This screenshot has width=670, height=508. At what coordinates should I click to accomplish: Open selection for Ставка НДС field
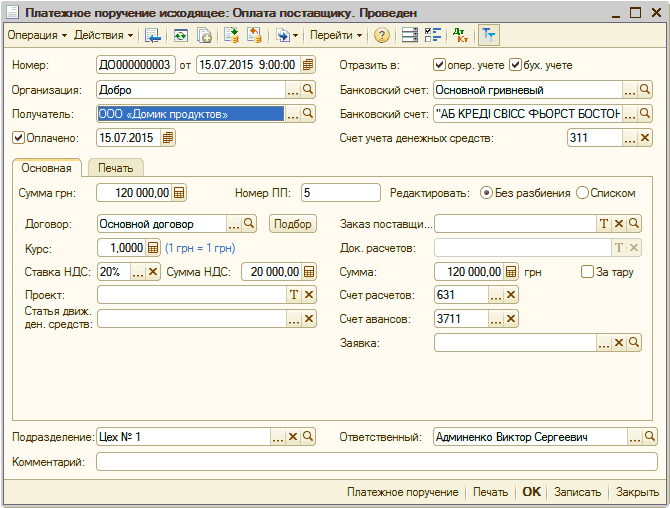[x=136, y=272]
